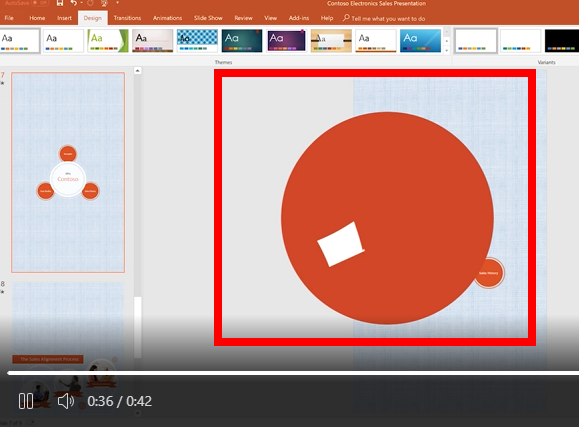The image size is (579, 431).
Task: Apply the bright blue gradient theme
Action: click(421, 41)
